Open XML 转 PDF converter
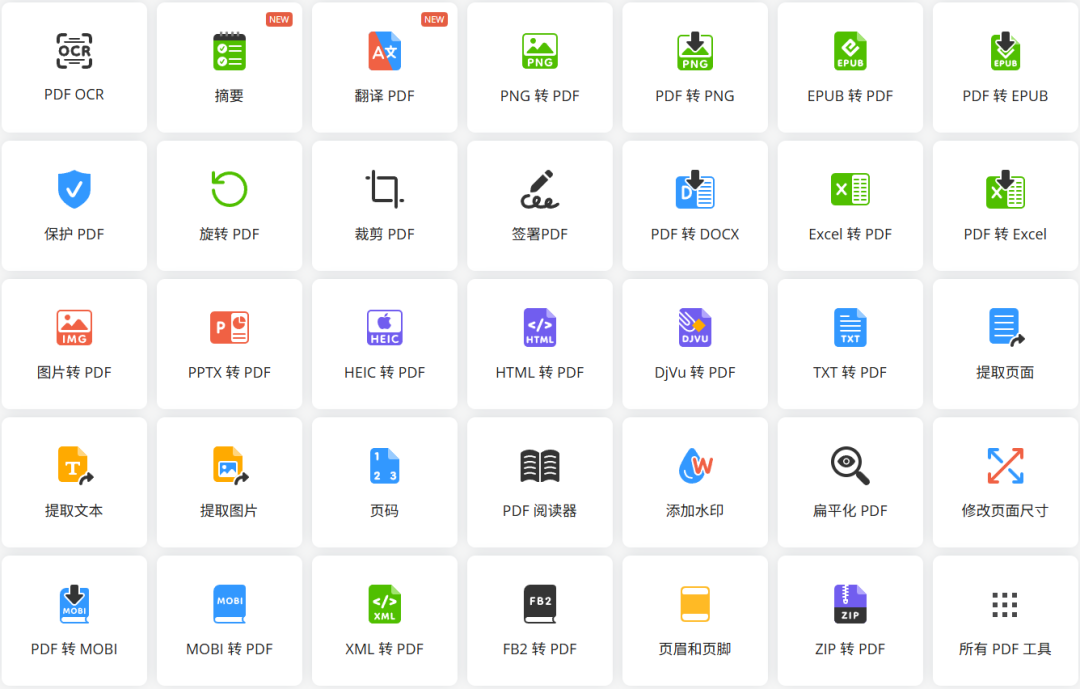Image resolution: width=1080 pixels, height=689 pixels. [x=384, y=621]
